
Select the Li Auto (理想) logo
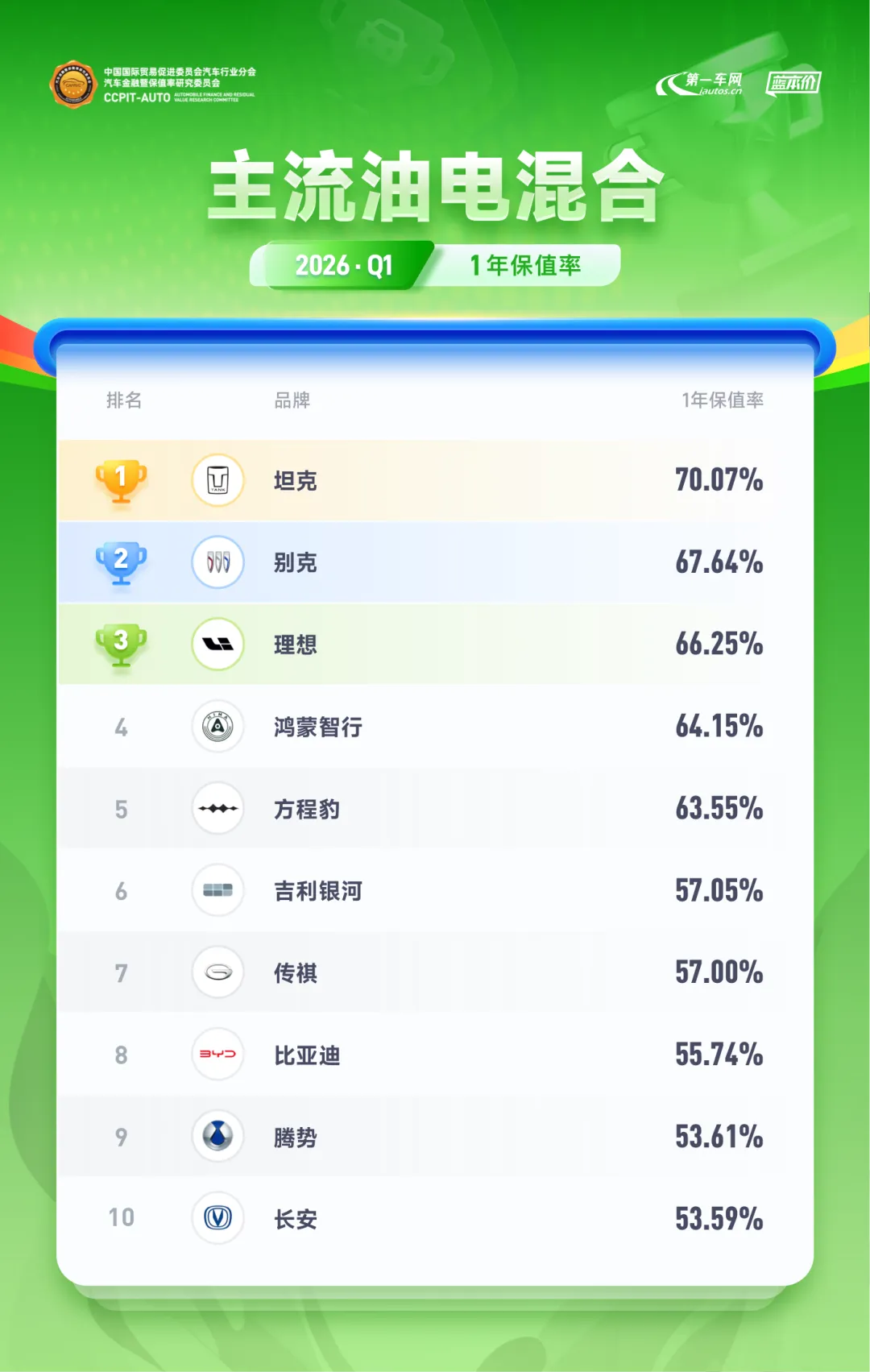[217, 644]
